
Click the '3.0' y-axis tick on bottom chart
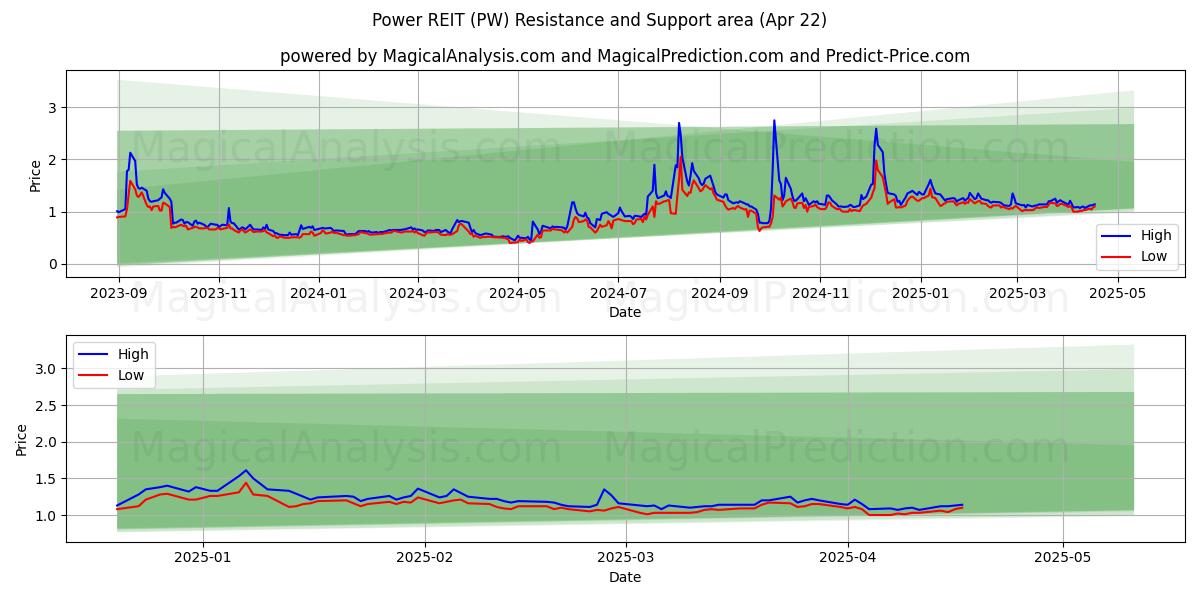44,369
